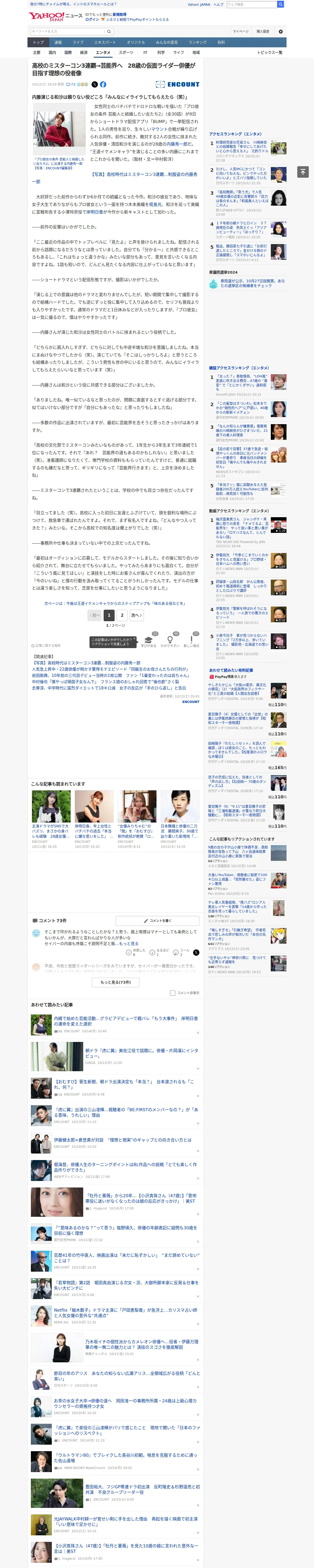Click the Yahoo! JAPAN news logo
Screen dimensions: 314x1568
pyautogui.click(x=55, y=16)
